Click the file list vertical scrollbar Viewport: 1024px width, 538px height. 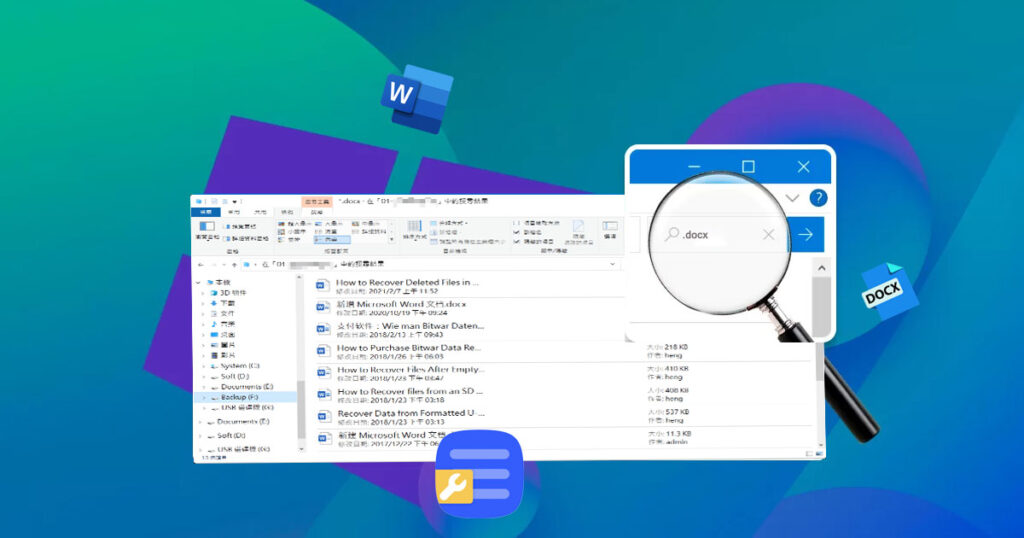click(821, 394)
